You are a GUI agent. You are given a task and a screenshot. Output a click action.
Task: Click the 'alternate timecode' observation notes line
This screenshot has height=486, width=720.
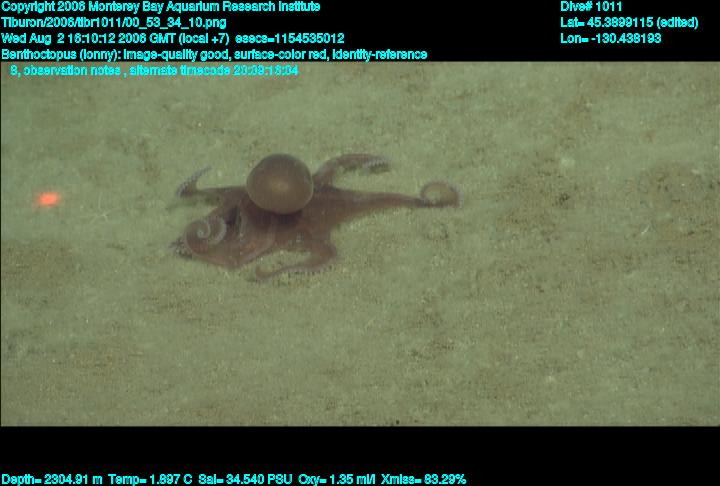click(x=154, y=71)
